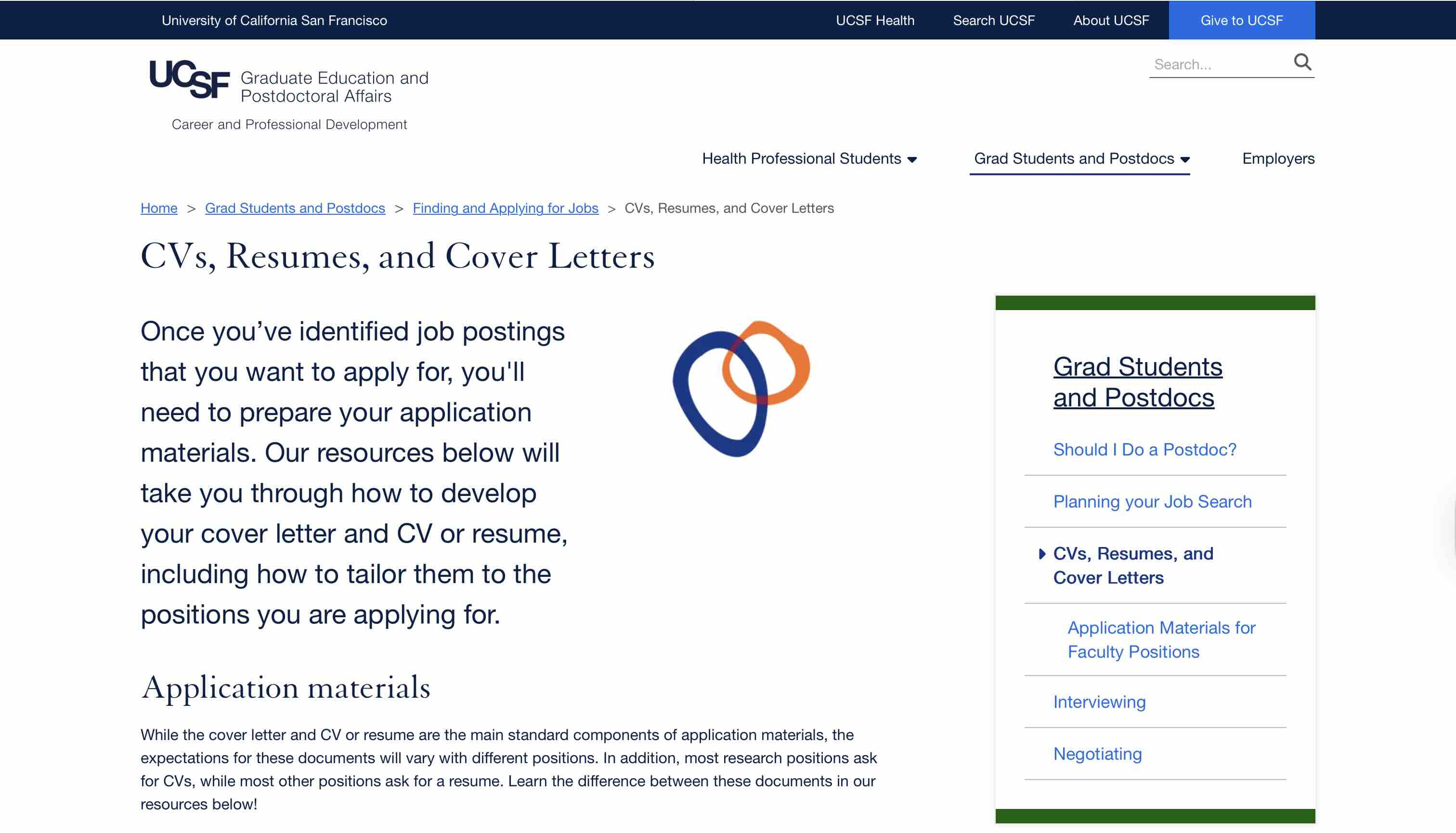Click the UCSF logo
The width and height of the screenshot is (1456, 833).
click(x=189, y=79)
